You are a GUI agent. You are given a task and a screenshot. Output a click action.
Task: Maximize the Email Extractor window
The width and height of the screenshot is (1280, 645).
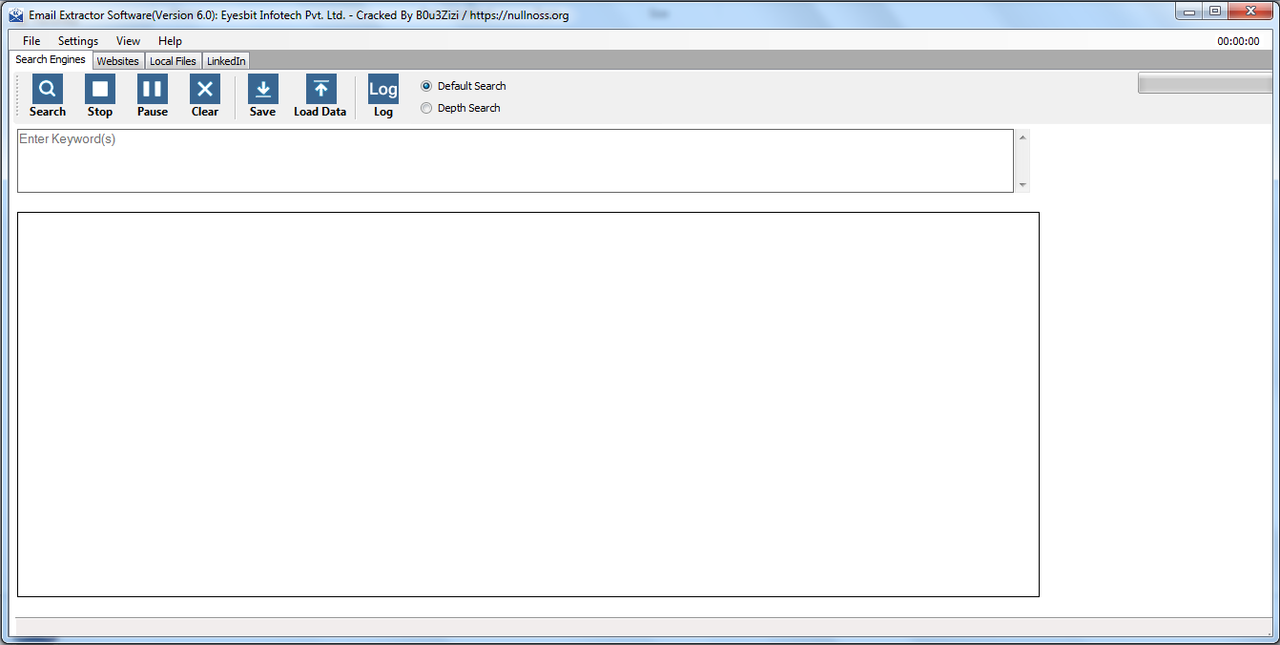(x=1215, y=11)
